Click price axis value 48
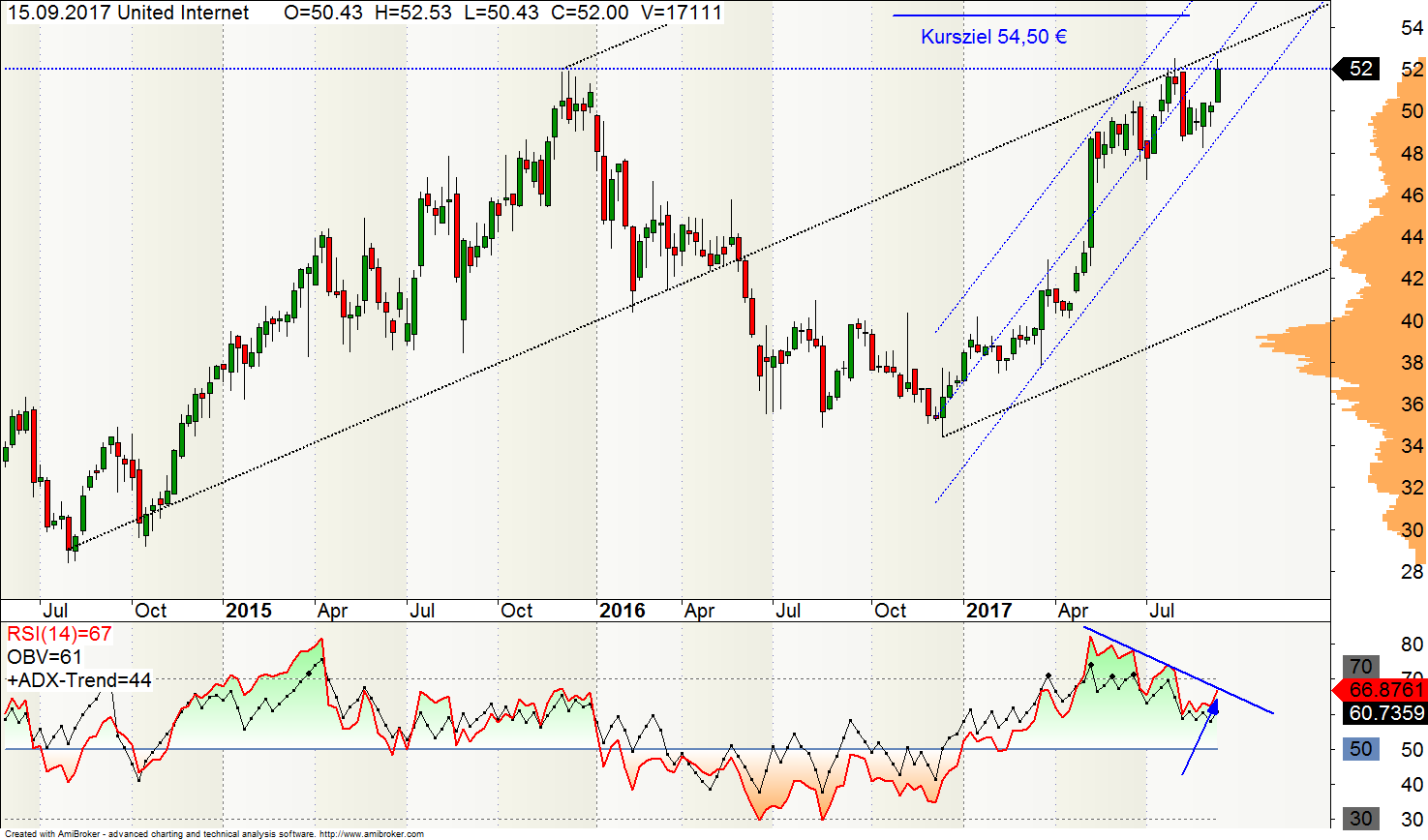Image resolution: width=1428 pixels, height=840 pixels. point(1412,153)
